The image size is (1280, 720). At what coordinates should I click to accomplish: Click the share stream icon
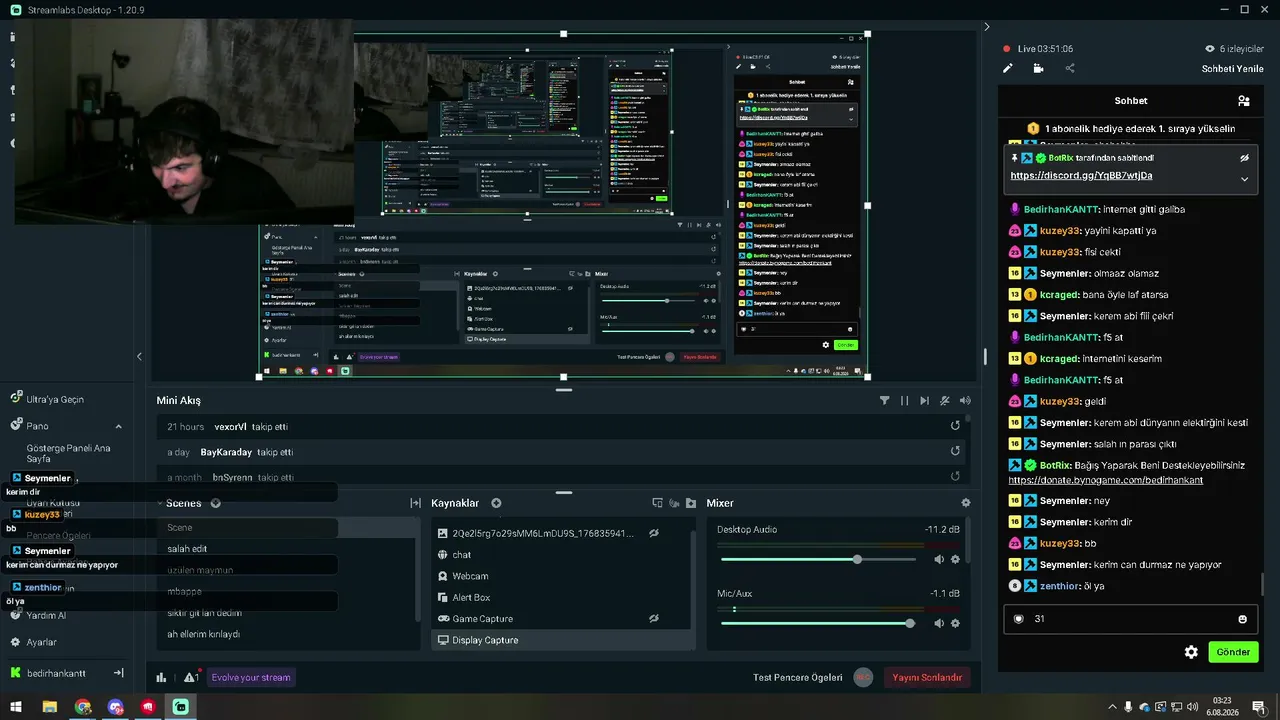tap(1069, 69)
